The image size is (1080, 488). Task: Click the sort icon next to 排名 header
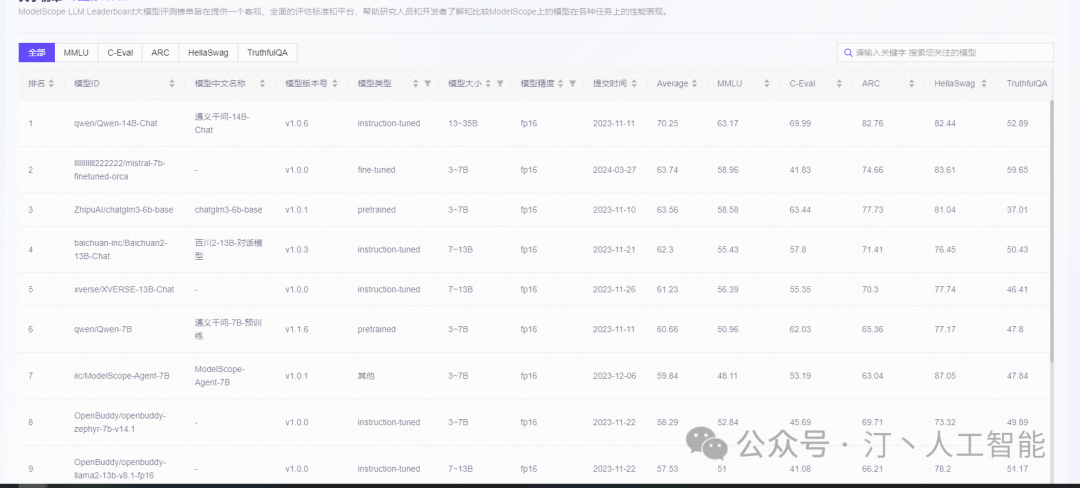click(51, 83)
